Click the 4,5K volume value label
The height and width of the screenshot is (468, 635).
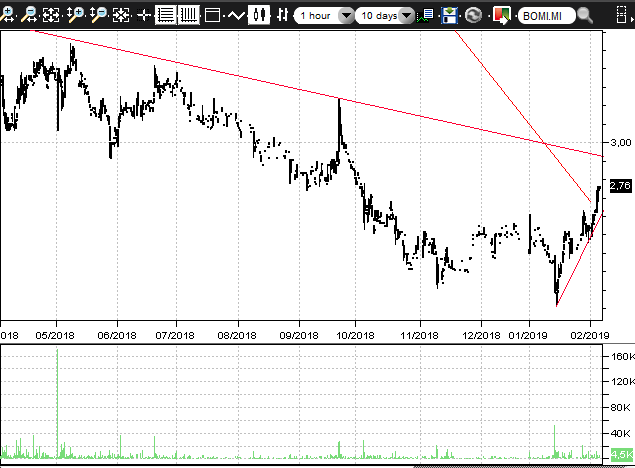(x=622, y=454)
